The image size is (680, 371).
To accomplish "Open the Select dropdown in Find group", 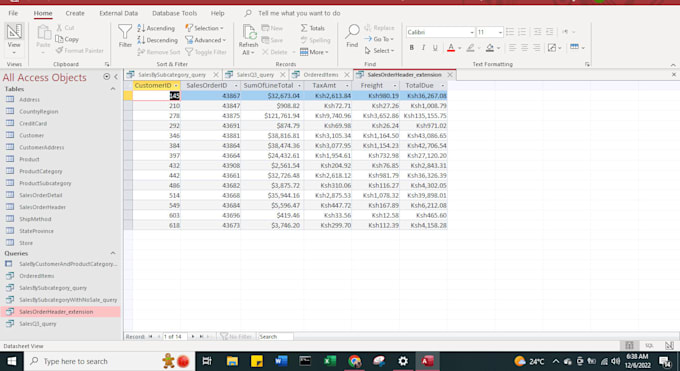I will [x=379, y=51].
